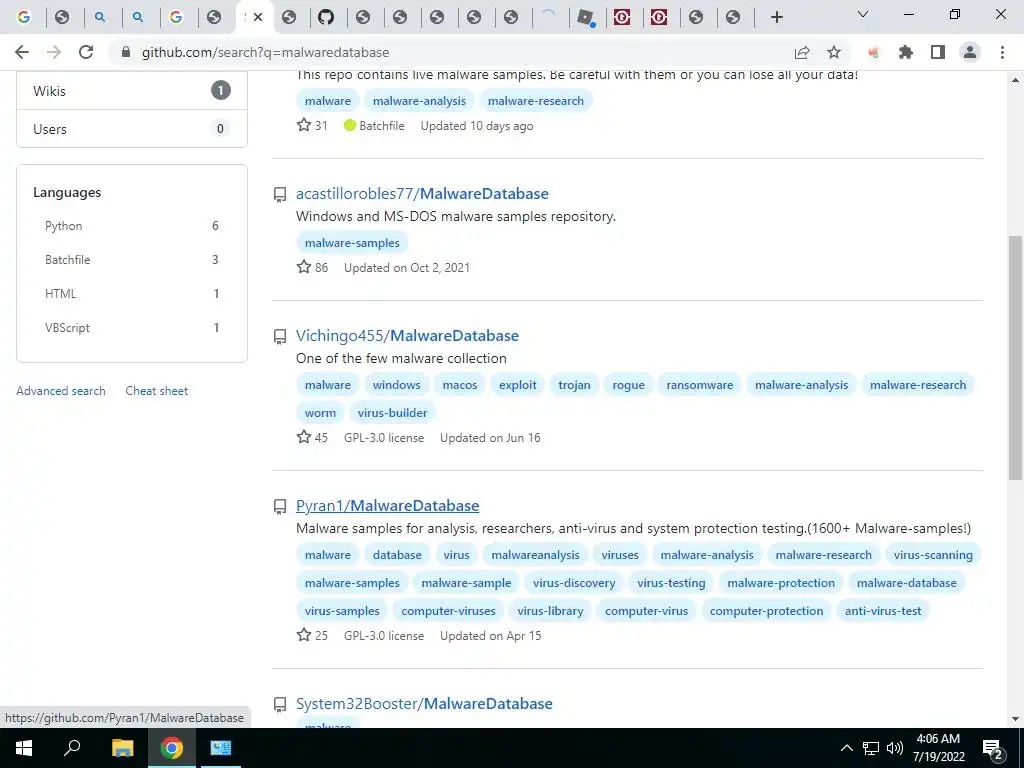The image size is (1024, 768).
Task: Share this page via share icon
Action: [x=802, y=52]
